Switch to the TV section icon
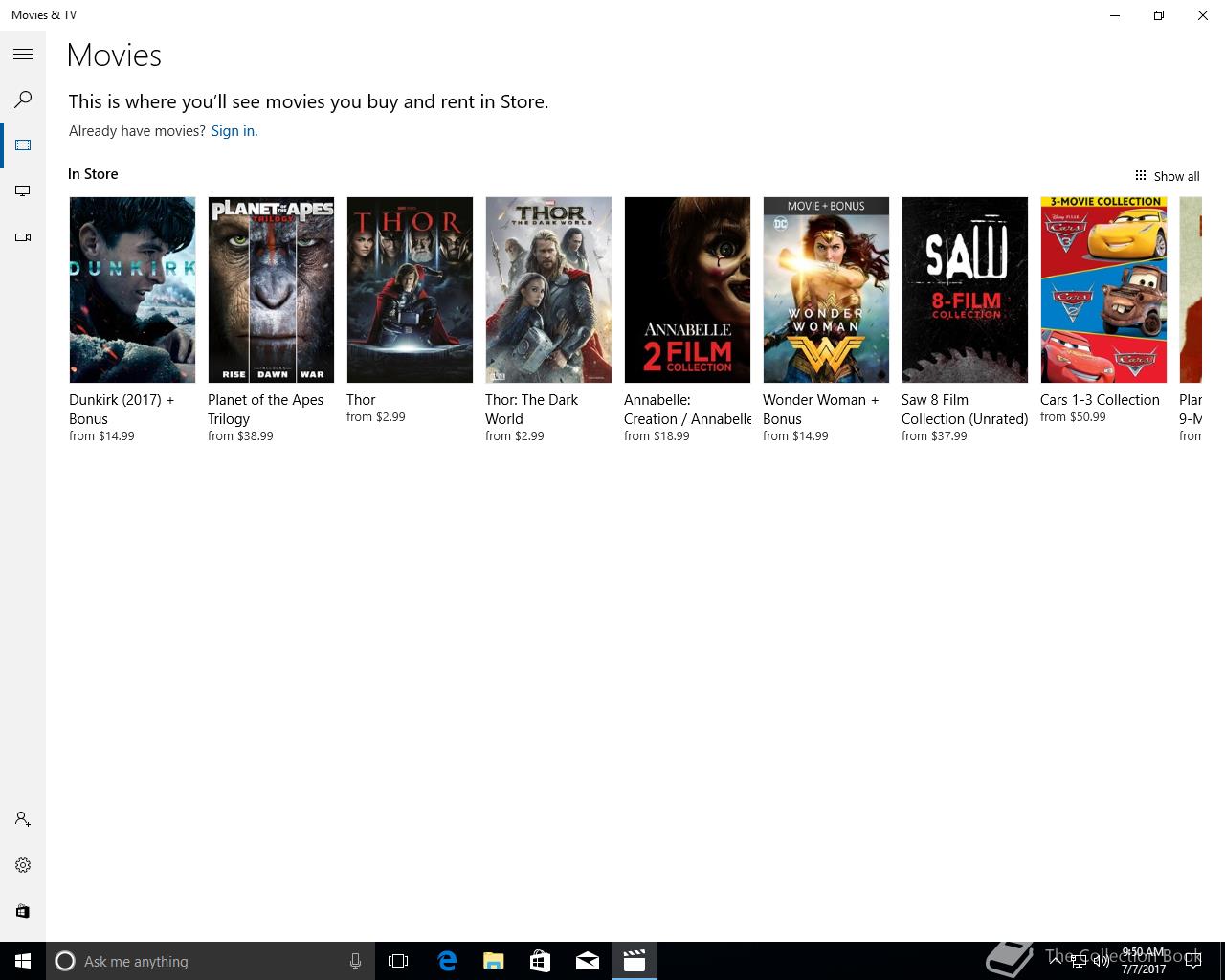 point(23,191)
